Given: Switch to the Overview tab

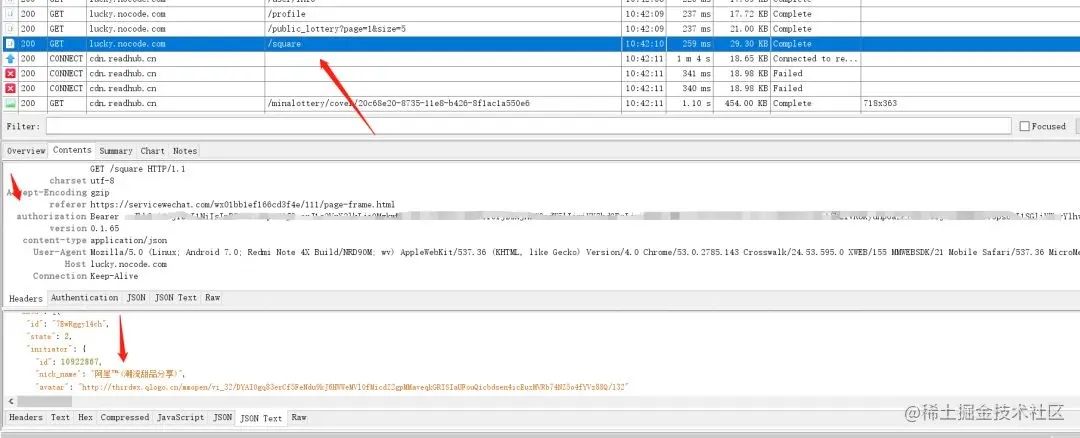Looking at the screenshot, I should (26, 151).
